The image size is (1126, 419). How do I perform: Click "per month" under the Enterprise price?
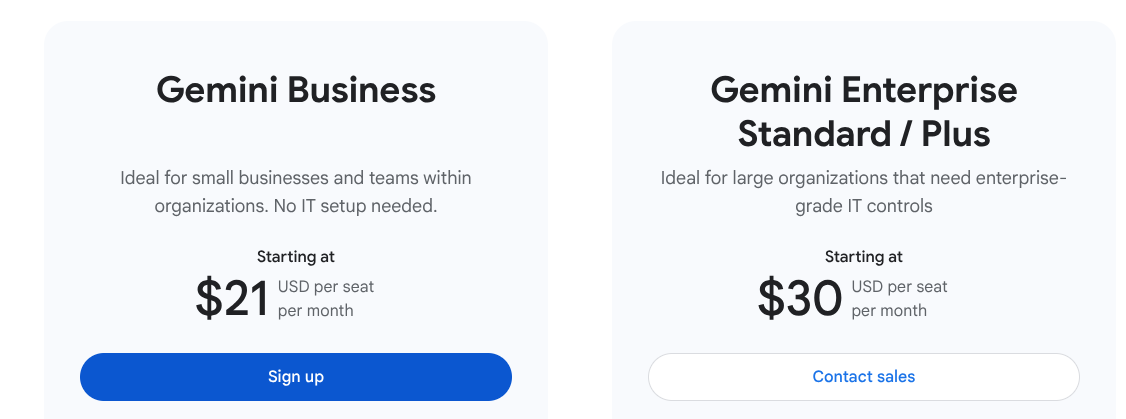888,310
